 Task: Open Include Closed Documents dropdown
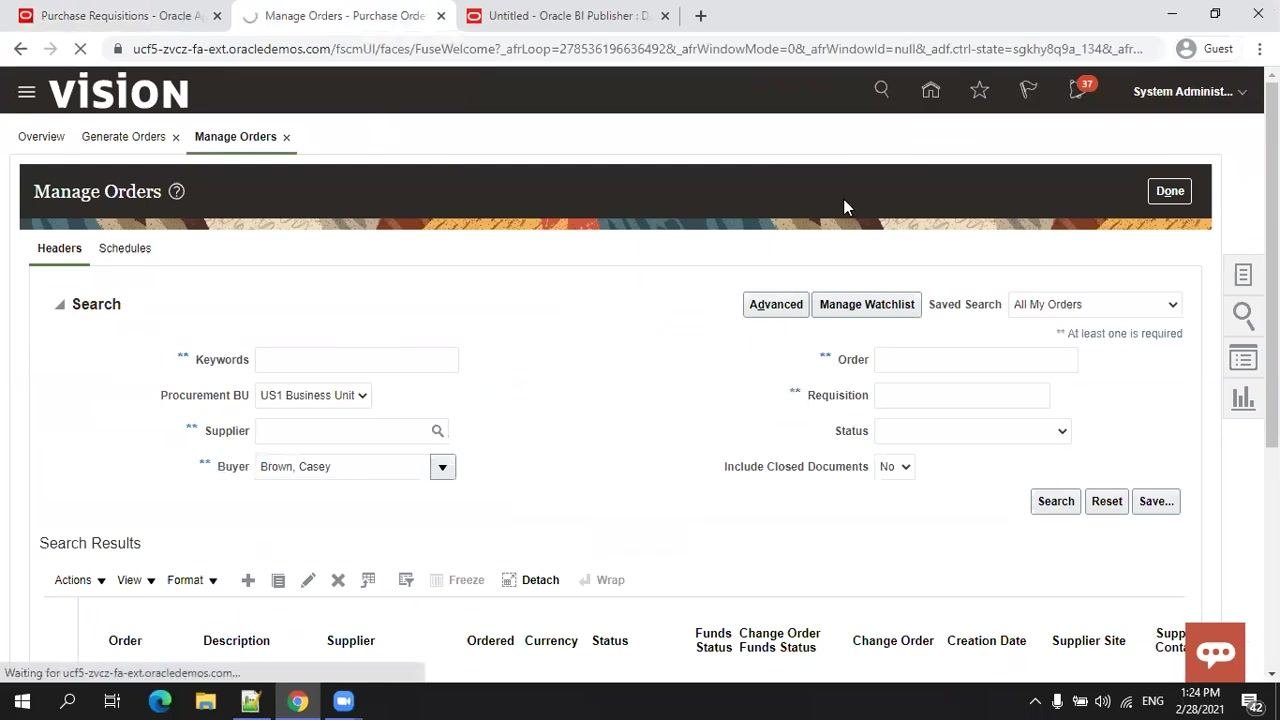894,467
